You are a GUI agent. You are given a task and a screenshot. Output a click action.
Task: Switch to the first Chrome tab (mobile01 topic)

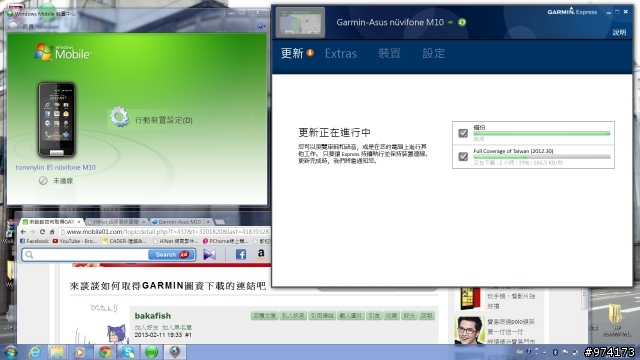[x=51, y=222]
